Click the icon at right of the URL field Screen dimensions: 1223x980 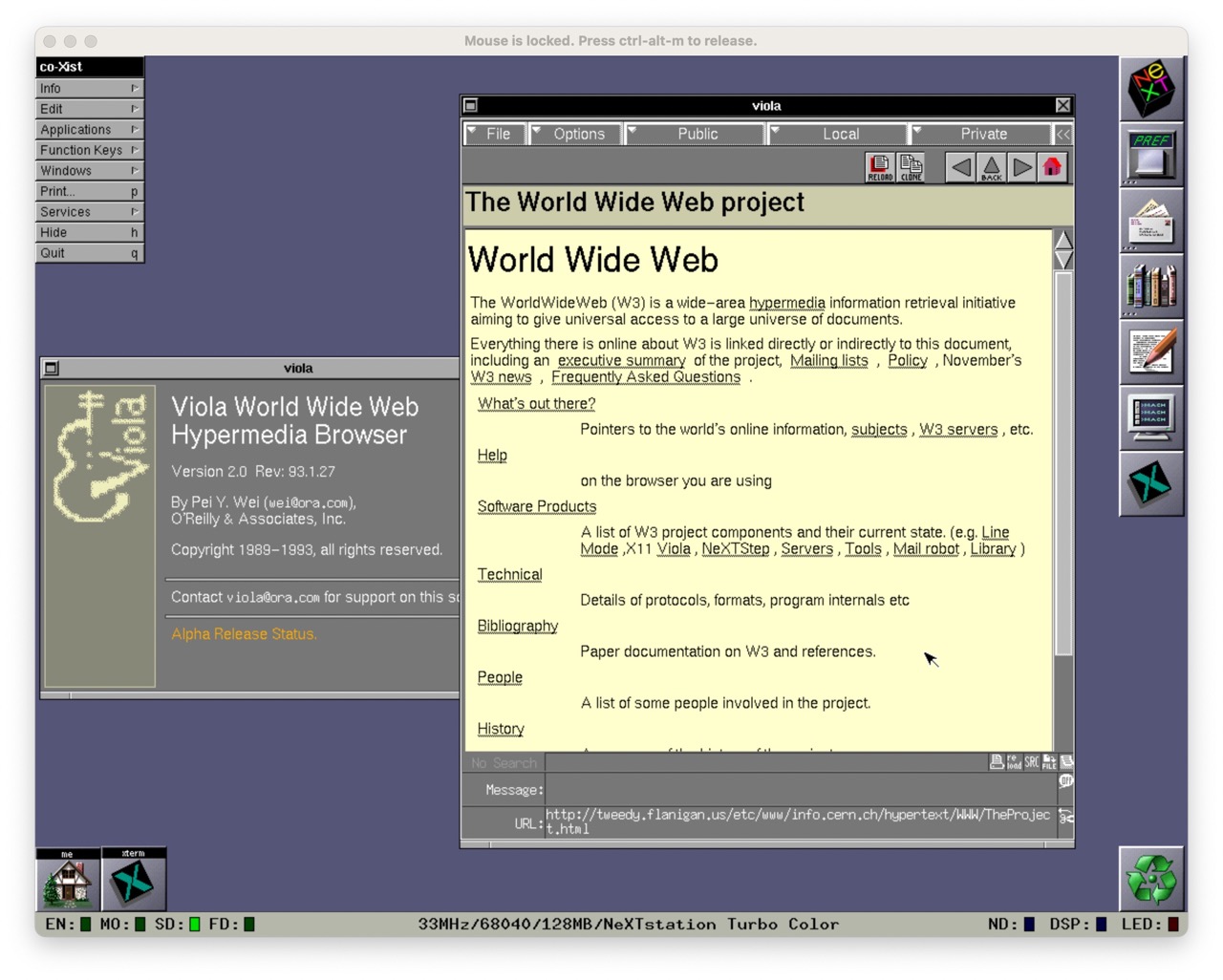click(x=1065, y=817)
